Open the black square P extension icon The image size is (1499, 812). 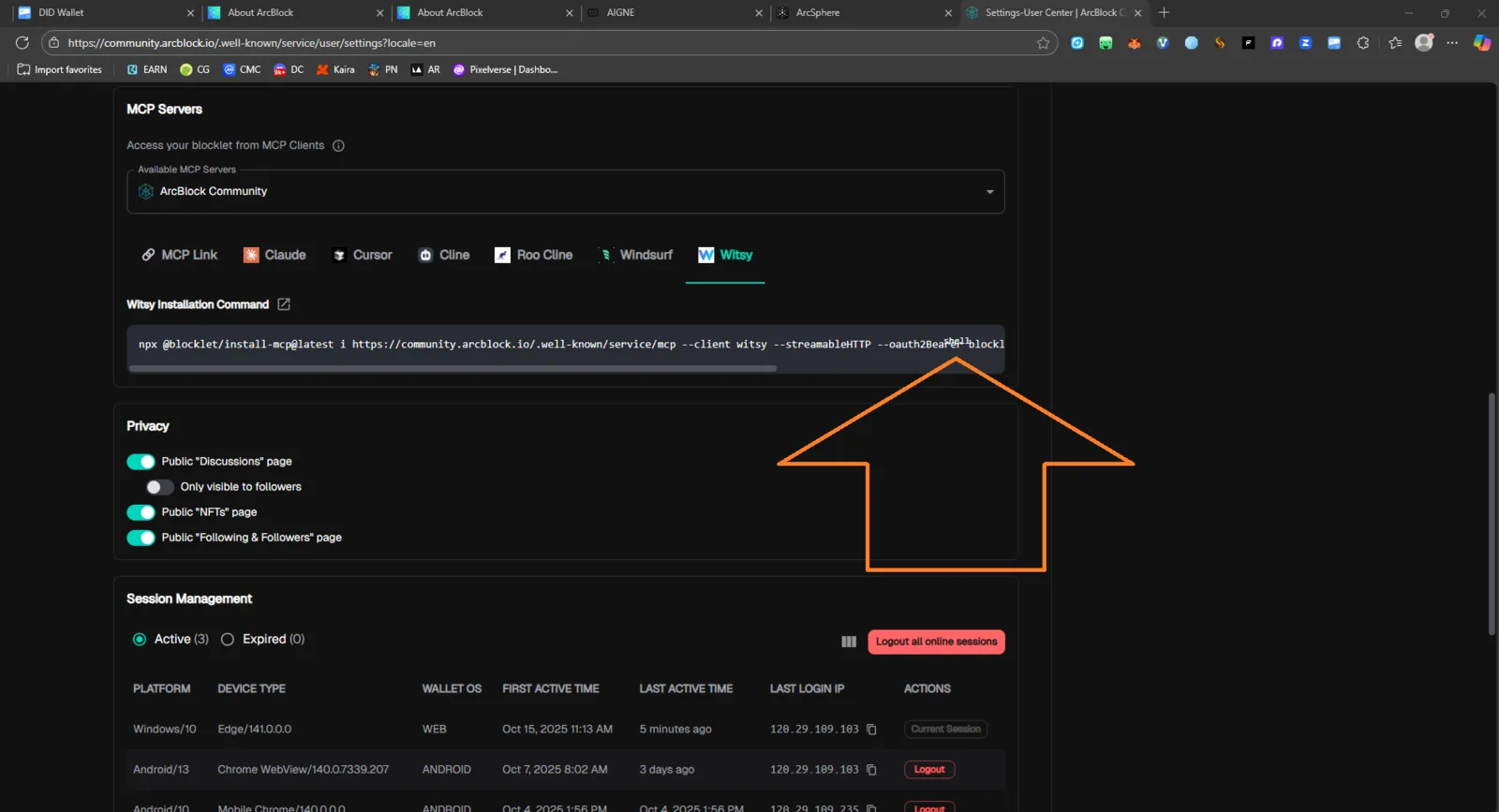1248,43
